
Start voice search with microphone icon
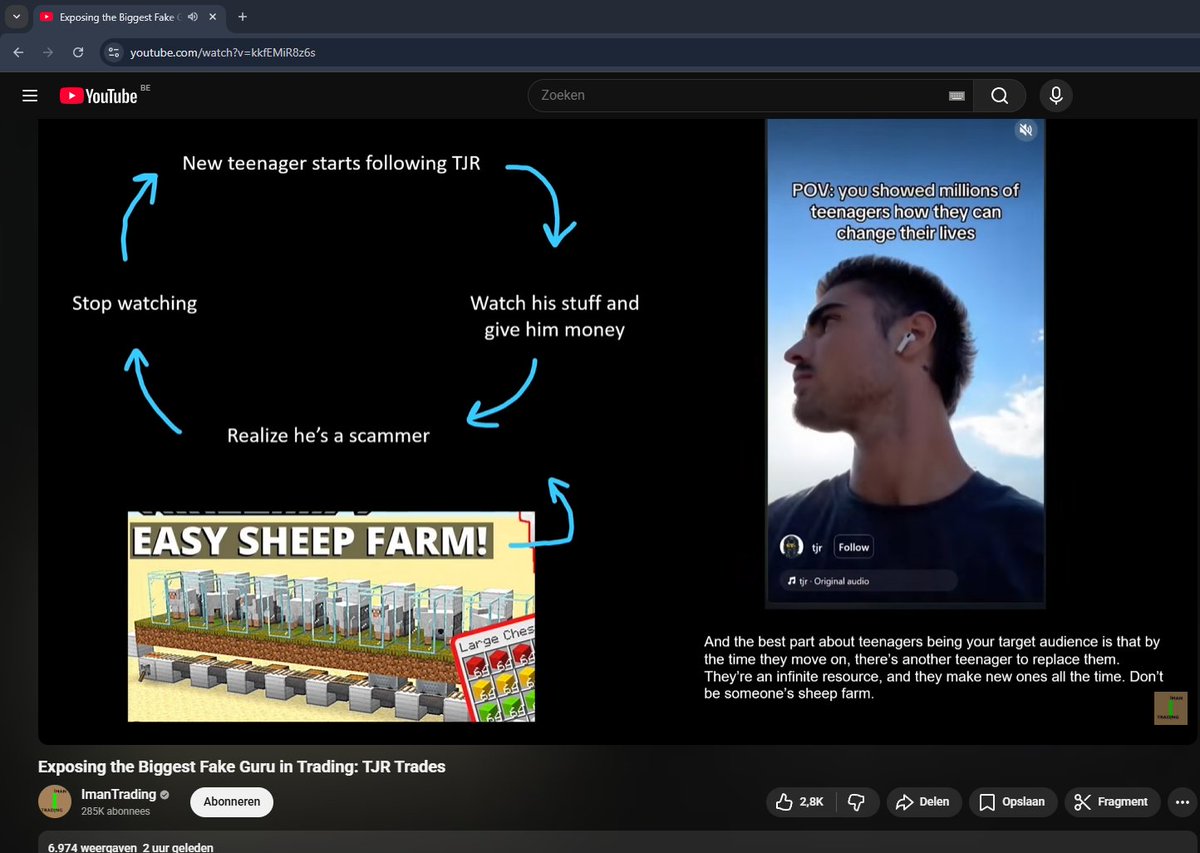click(1054, 95)
